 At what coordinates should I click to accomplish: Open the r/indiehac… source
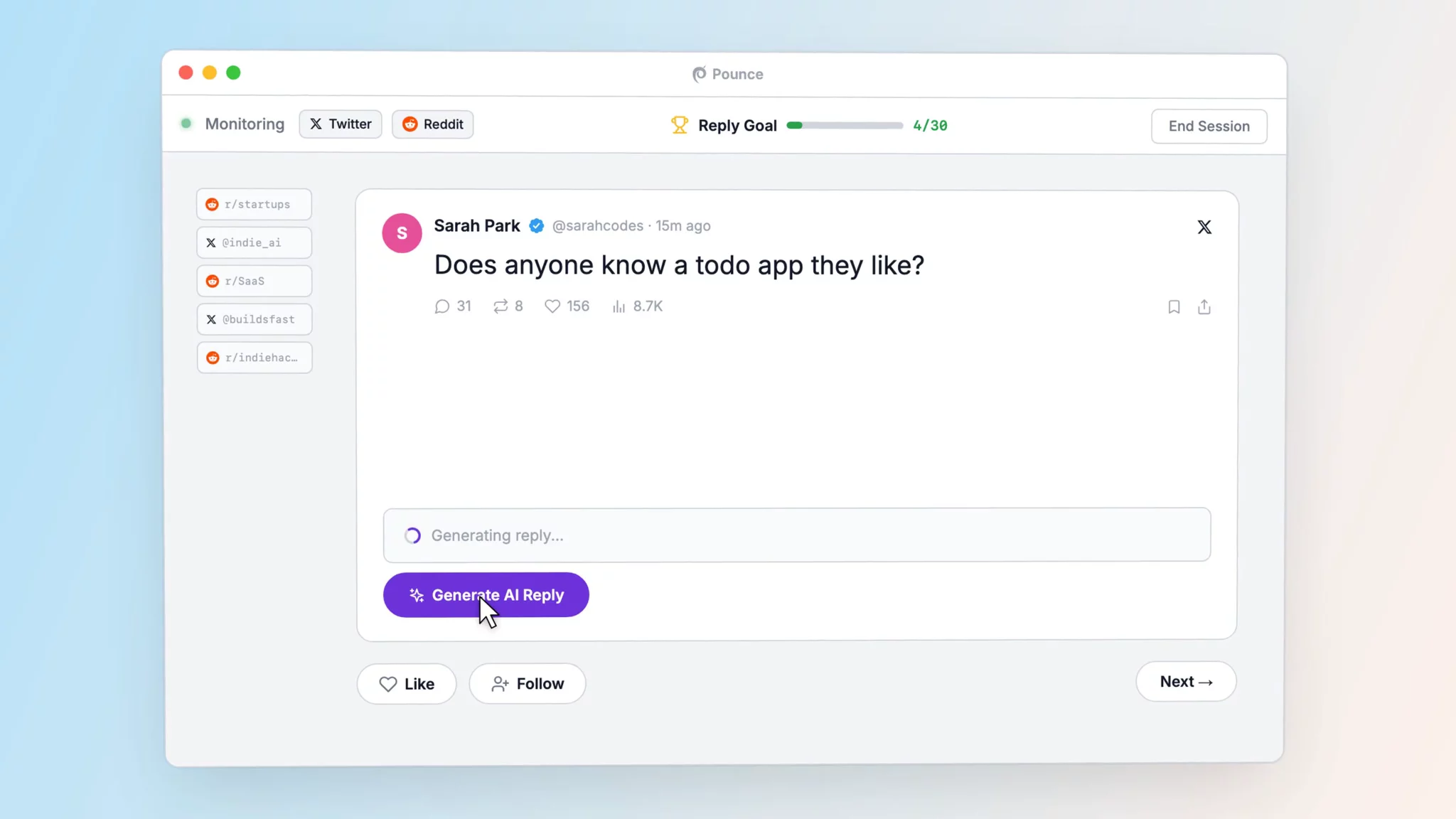click(x=255, y=358)
